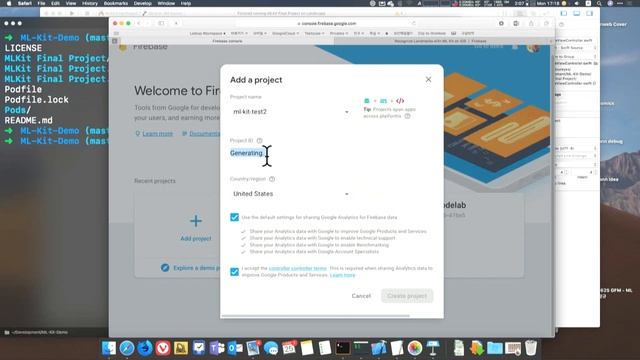This screenshot has width=640, height=360.
Task: Toggle Xcode's bottom debug area button
Action: (x=577, y=13)
